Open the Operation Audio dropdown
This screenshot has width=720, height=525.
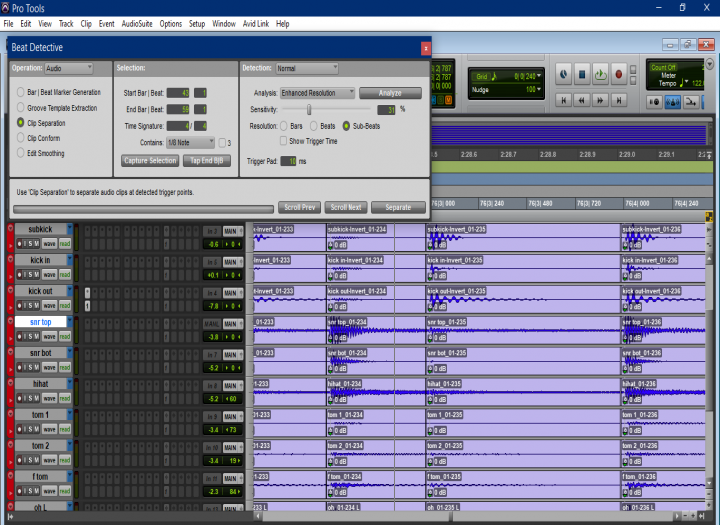coord(69,68)
